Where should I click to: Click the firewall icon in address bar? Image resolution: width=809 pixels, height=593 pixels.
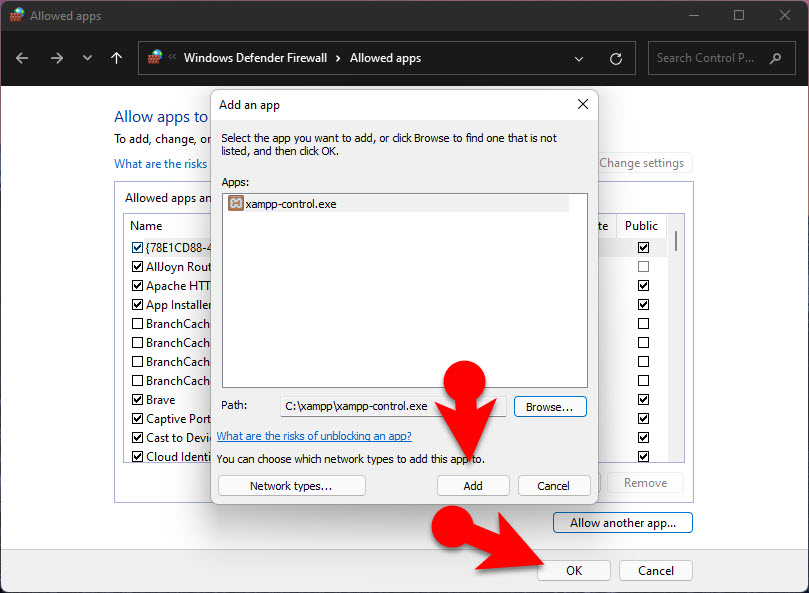click(155, 57)
